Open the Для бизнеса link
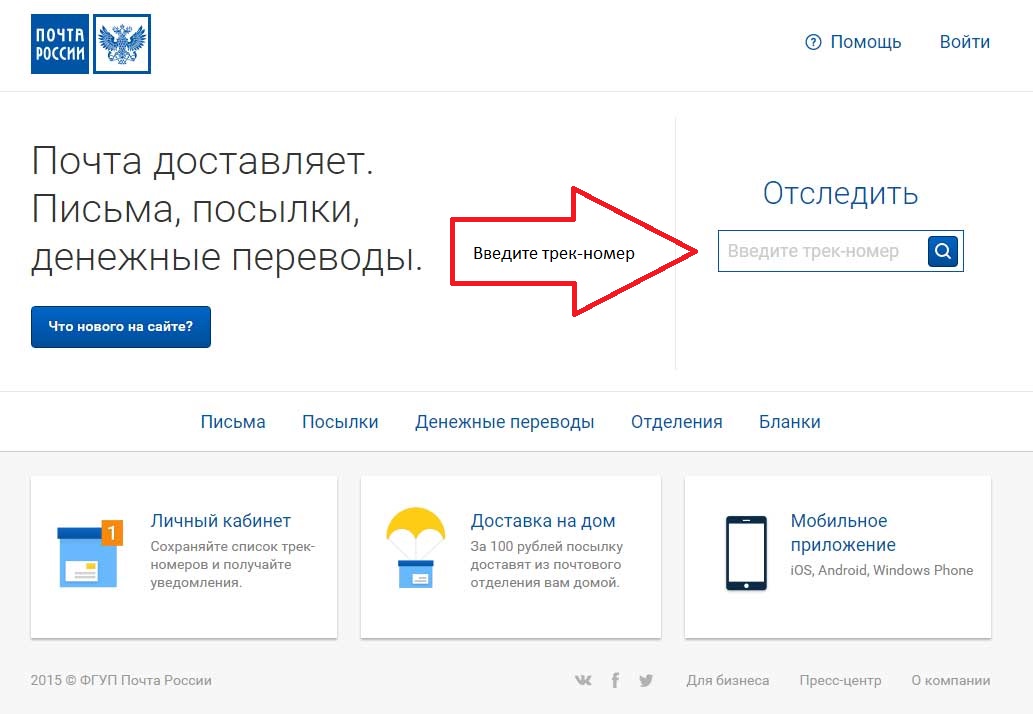1033x714 pixels. [728, 680]
